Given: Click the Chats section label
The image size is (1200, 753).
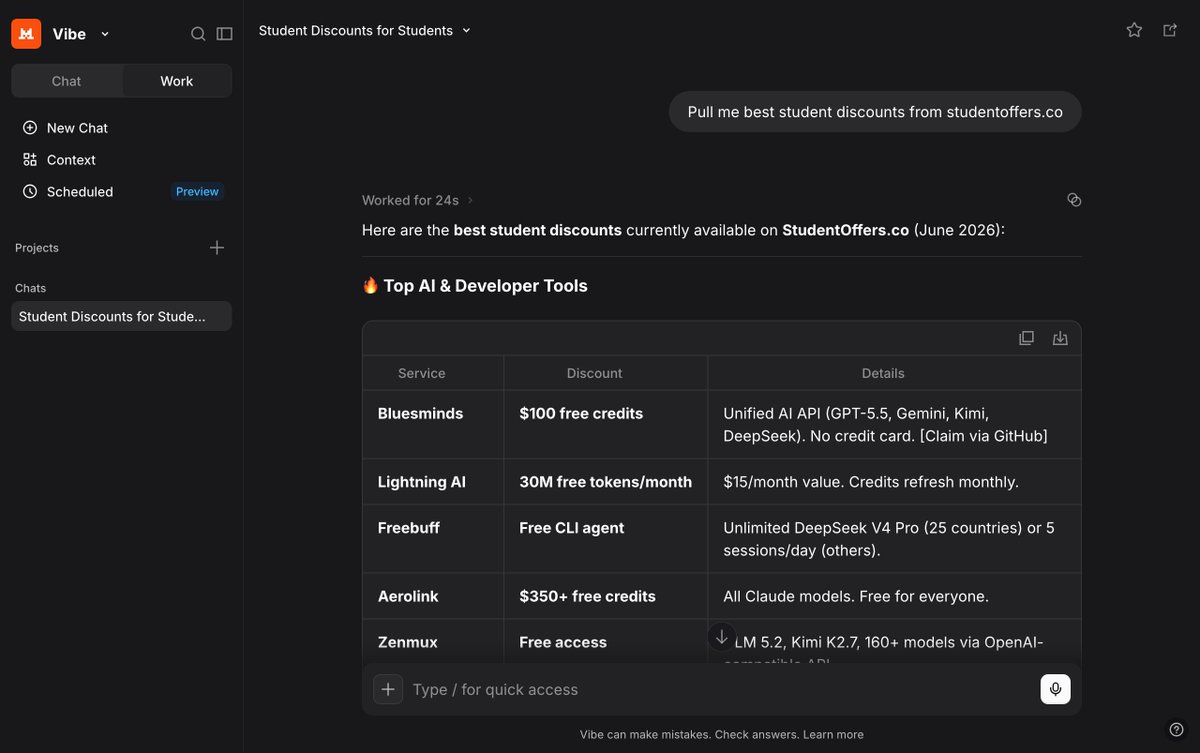Looking at the screenshot, I should [31, 288].
